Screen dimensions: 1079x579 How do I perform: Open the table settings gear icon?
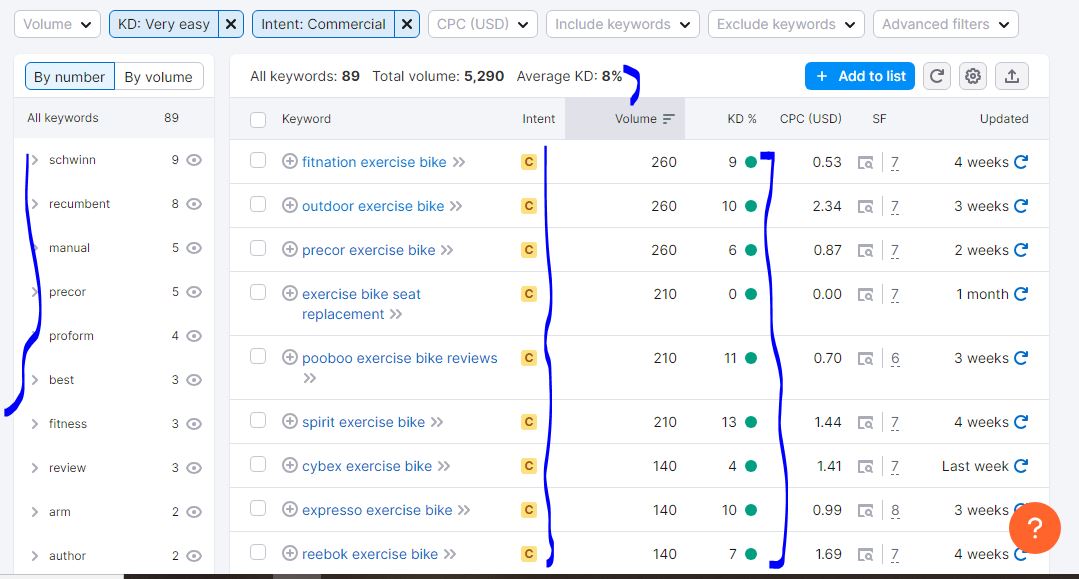[972, 76]
